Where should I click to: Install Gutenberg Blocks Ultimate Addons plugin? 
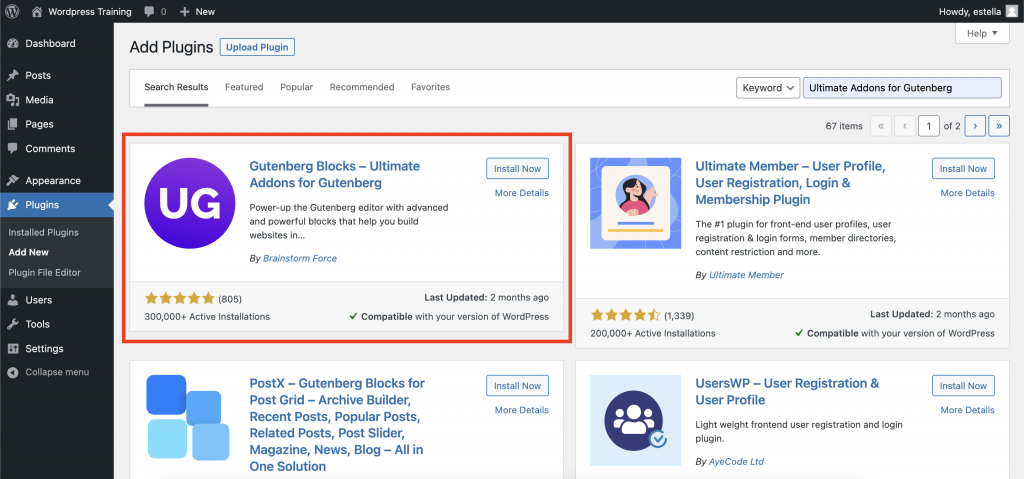point(517,169)
